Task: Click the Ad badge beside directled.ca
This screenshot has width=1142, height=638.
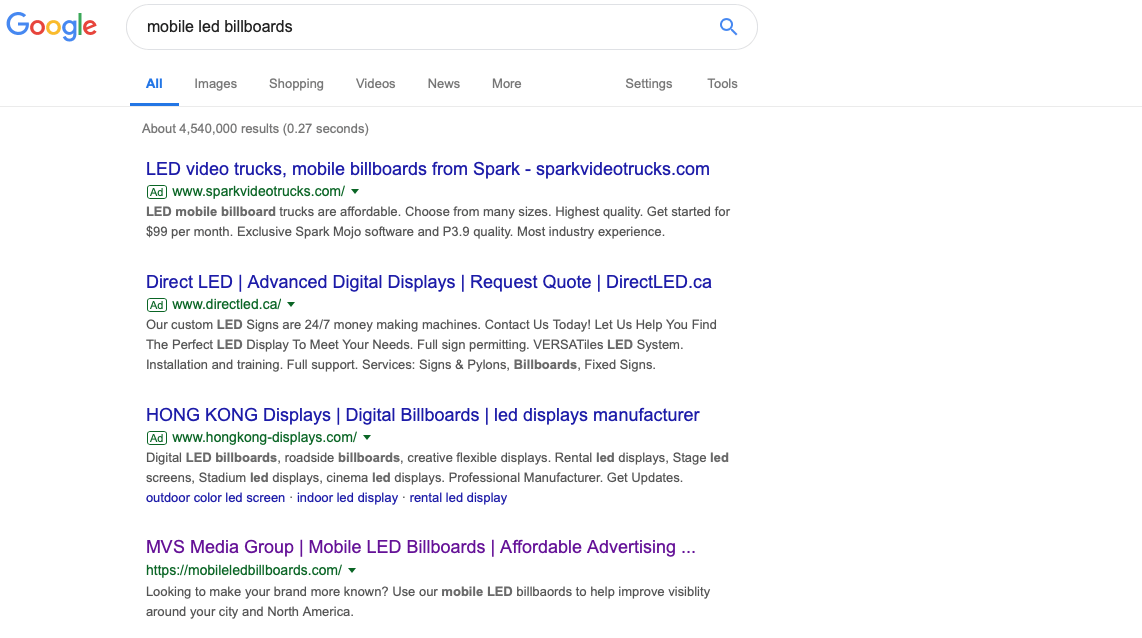Action: 157,305
